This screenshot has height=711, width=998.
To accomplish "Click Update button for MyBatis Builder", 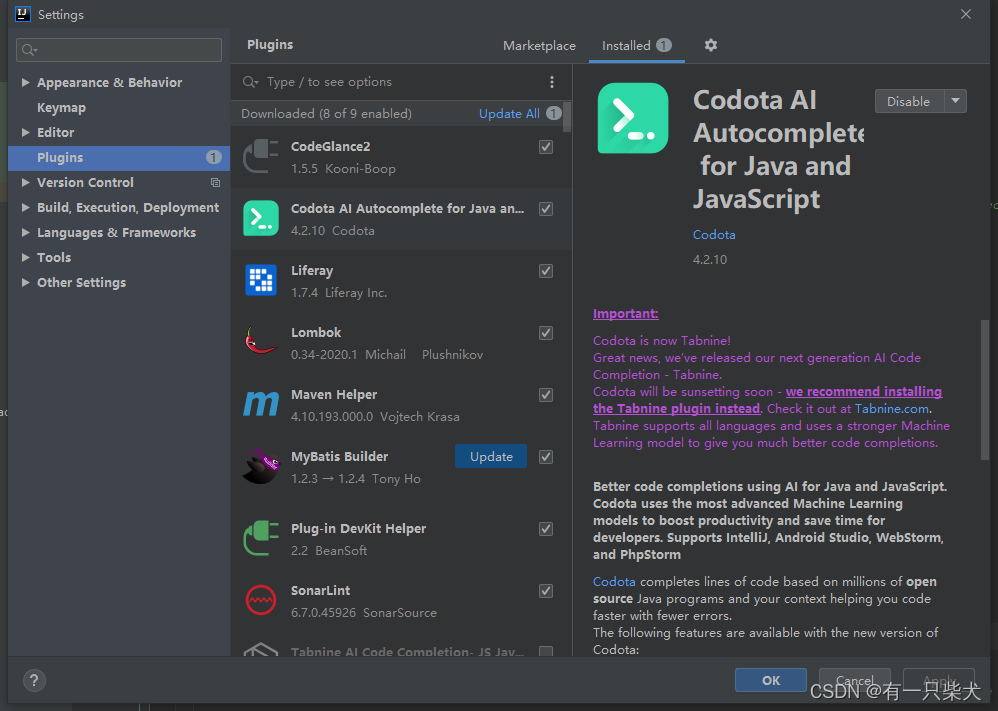I will pos(491,456).
